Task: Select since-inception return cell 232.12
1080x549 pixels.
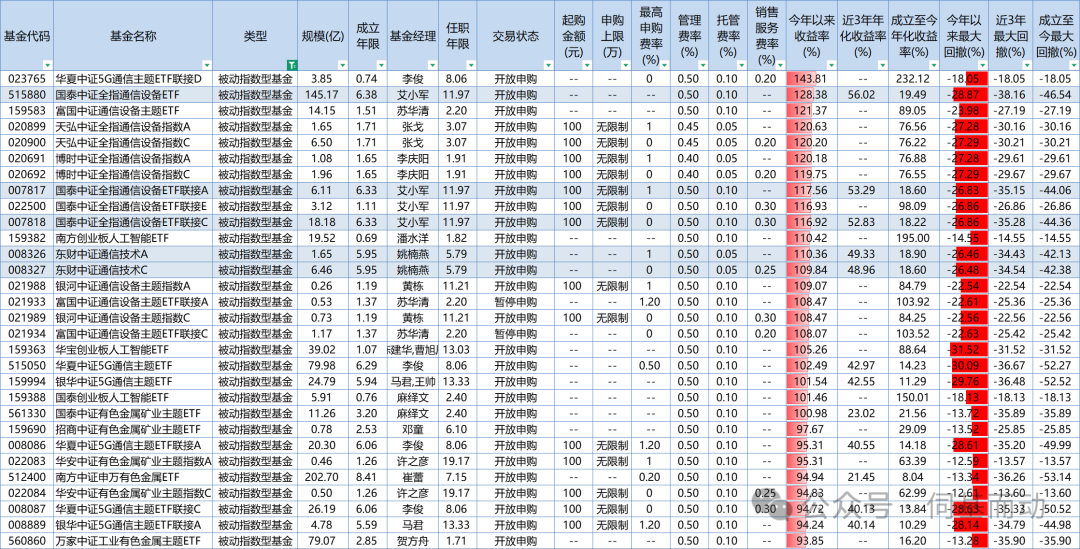Action: (915, 79)
